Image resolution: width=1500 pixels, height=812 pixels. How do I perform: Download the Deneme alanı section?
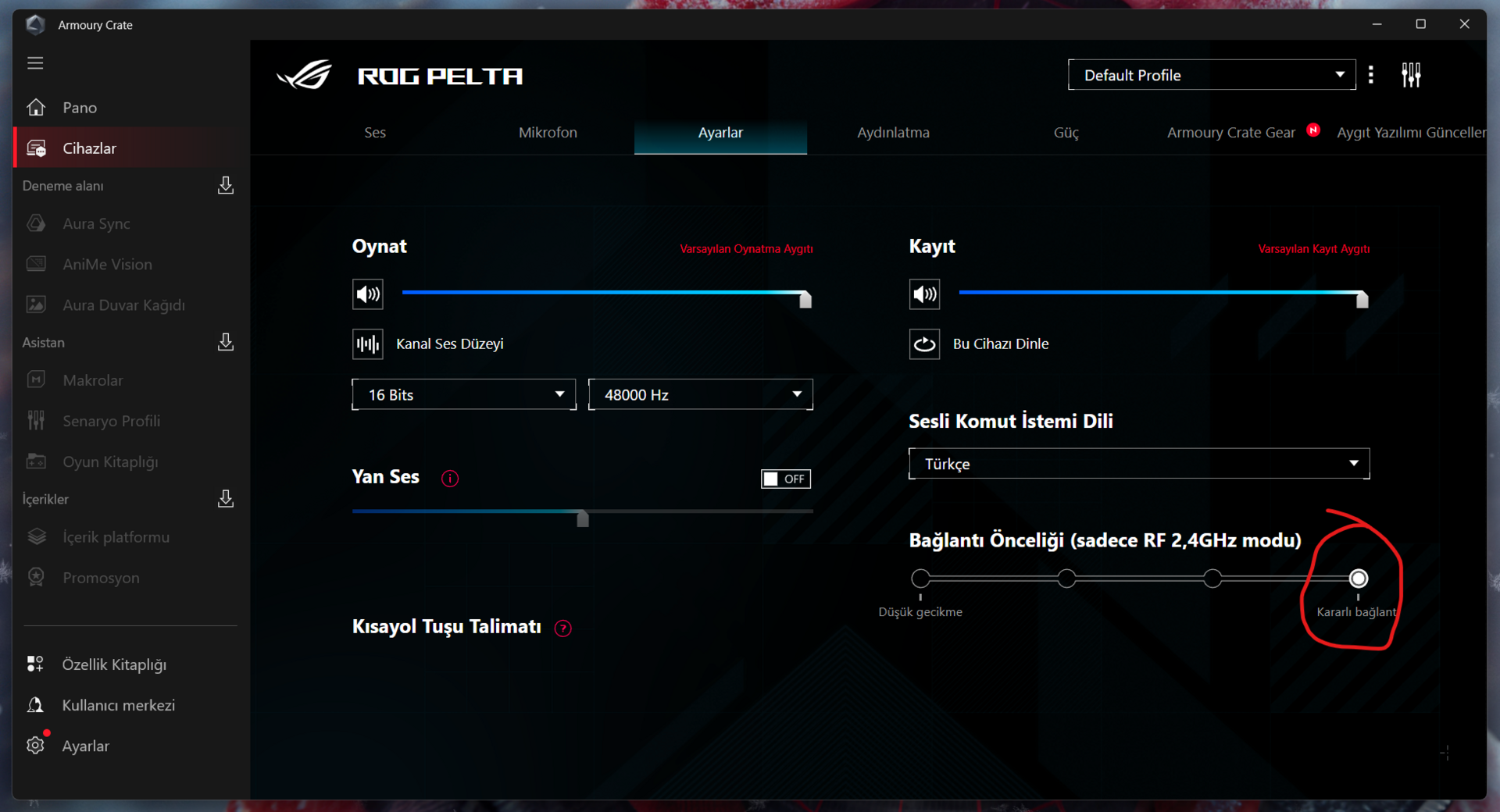(226, 185)
